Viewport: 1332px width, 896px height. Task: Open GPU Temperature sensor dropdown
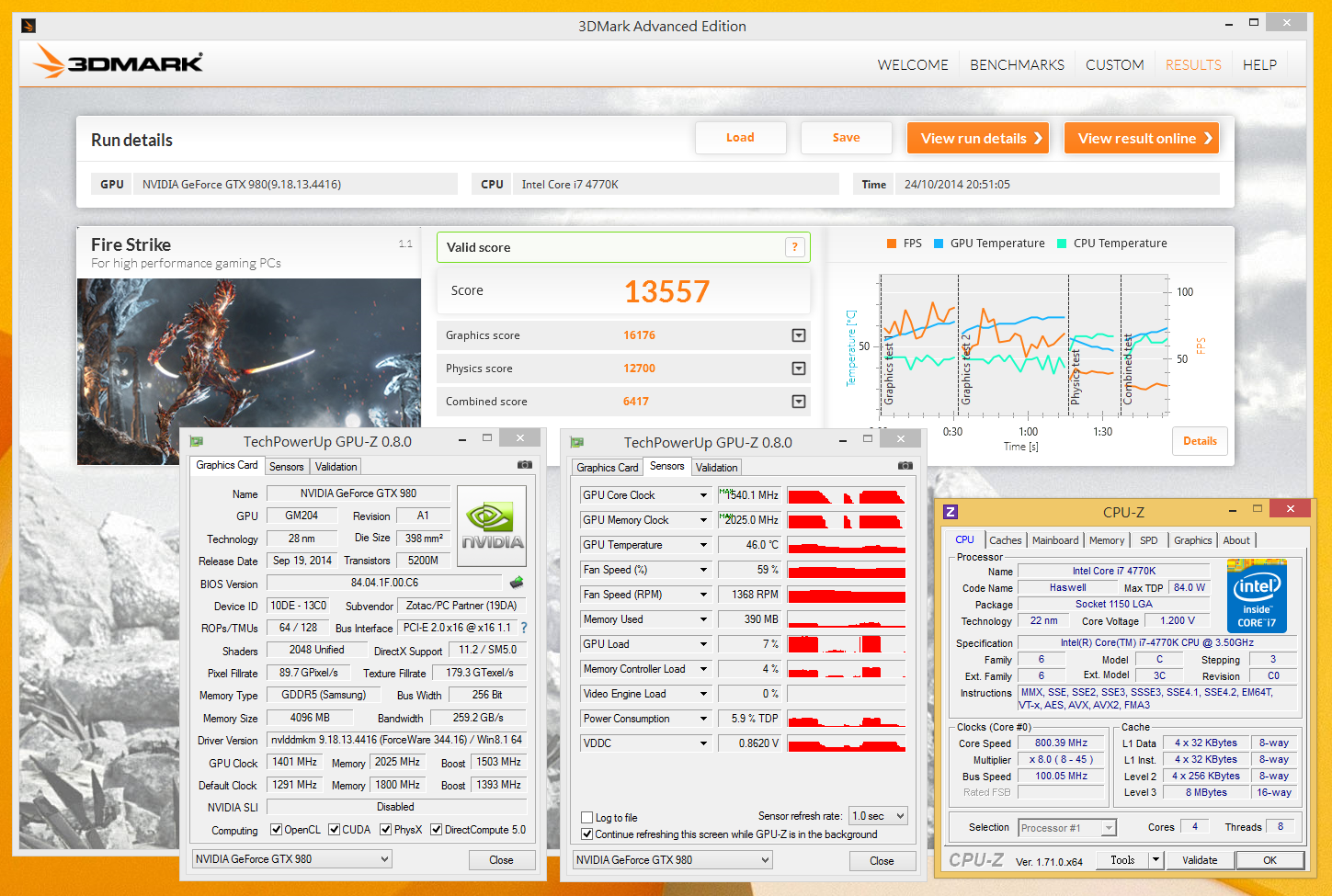coord(703,545)
